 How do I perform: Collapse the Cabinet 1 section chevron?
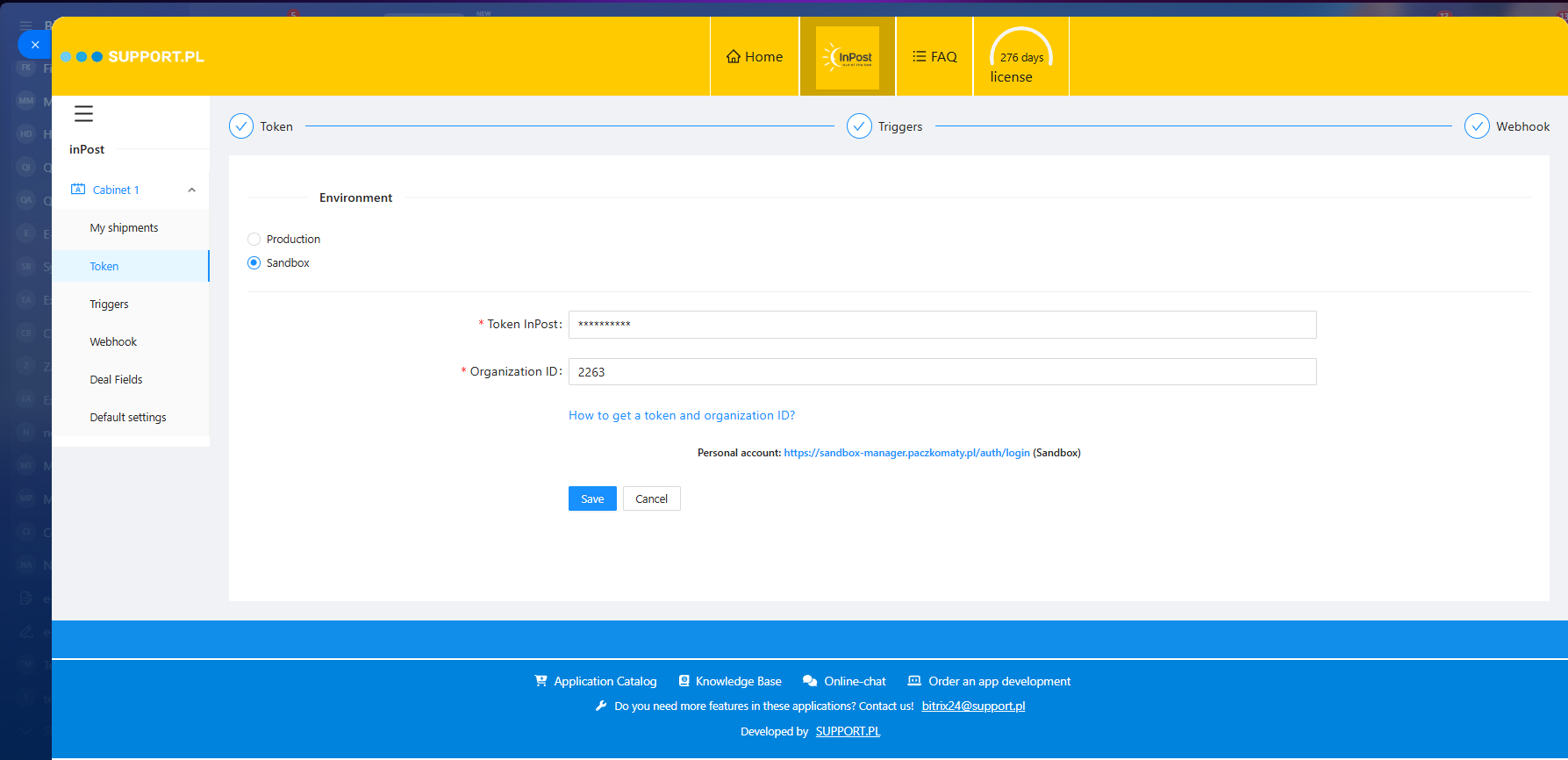point(191,190)
